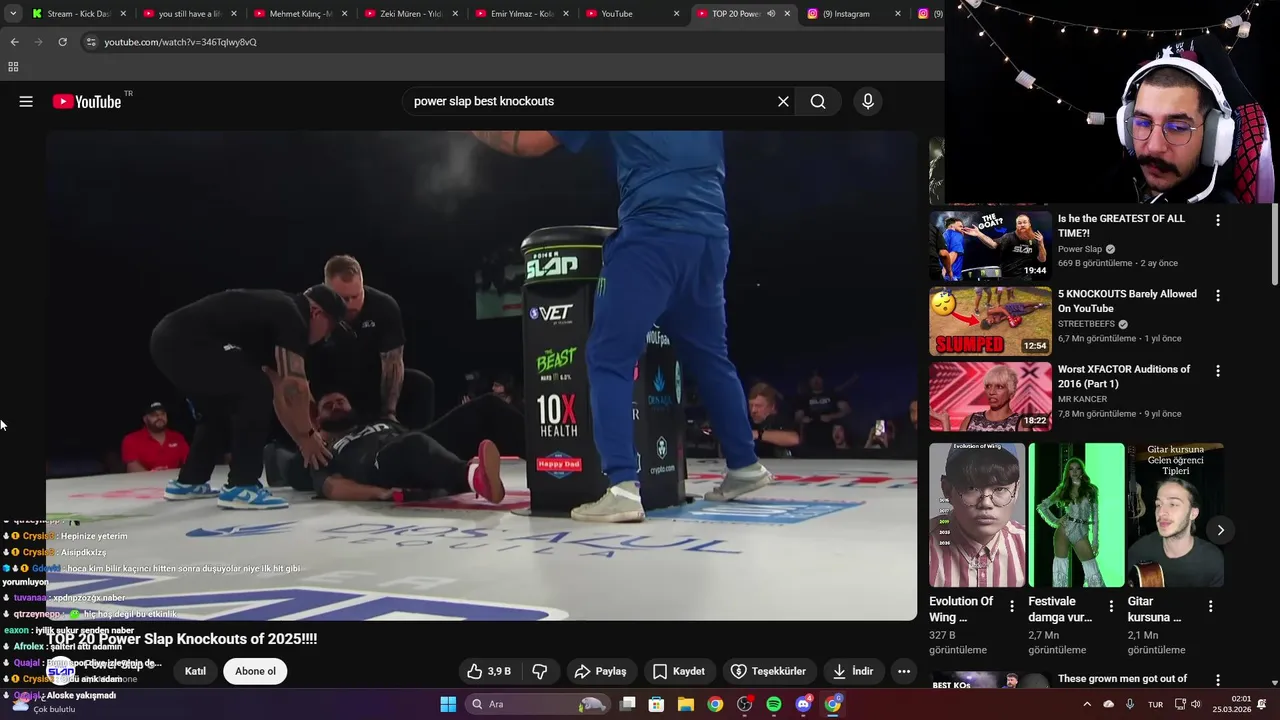
Task: Click the 'Teşekkürler' thanks button
Action: [768, 671]
